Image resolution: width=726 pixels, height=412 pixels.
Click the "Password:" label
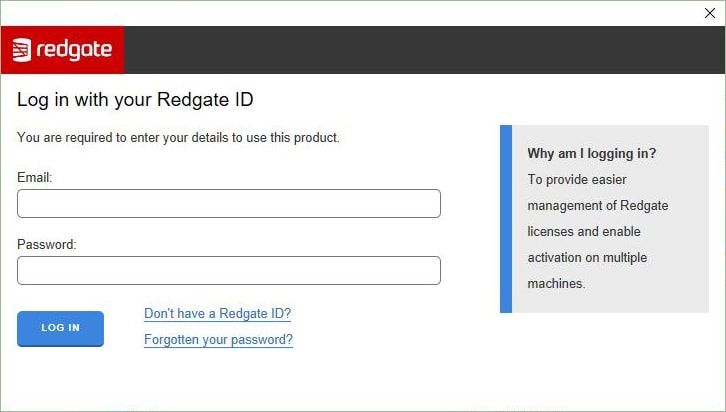(x=47, y=244)
